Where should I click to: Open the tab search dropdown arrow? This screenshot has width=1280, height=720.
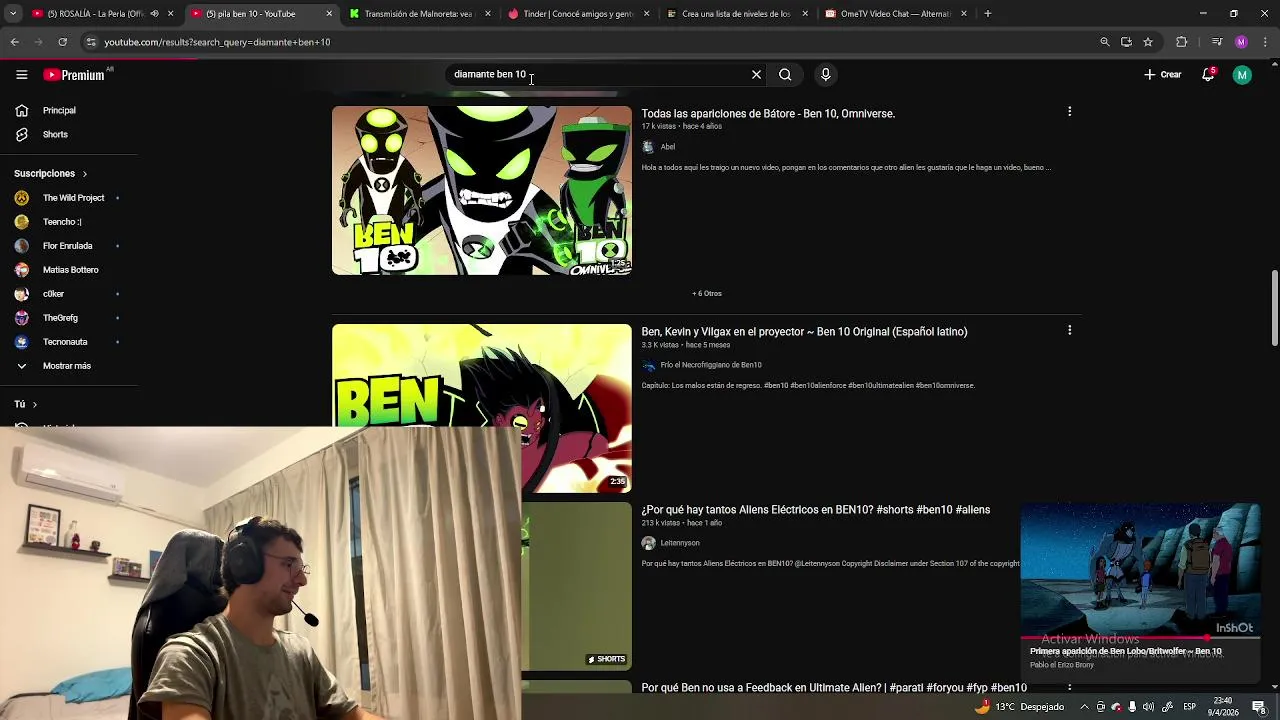click(x=13, y=14)
